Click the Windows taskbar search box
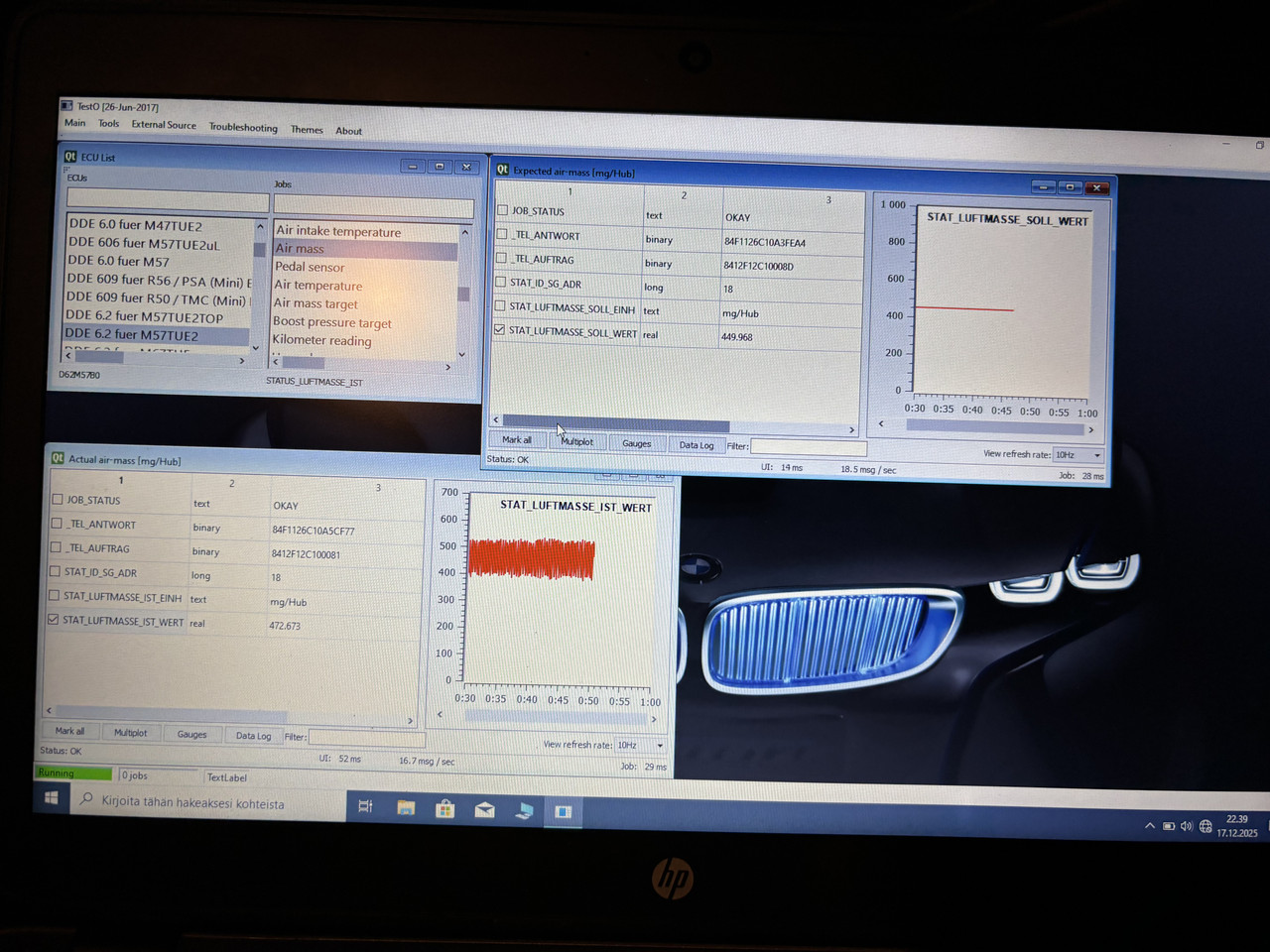The width and height of the screenshot is (1270, 952). (x=208, y=802)
